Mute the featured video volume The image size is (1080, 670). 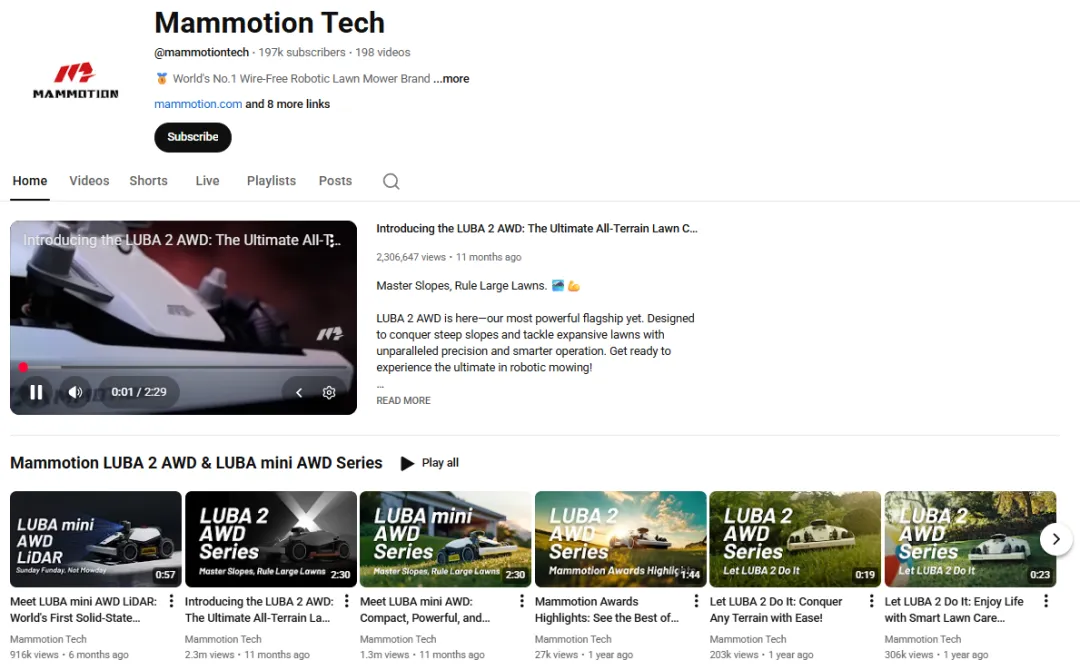[x=75, y=392]
